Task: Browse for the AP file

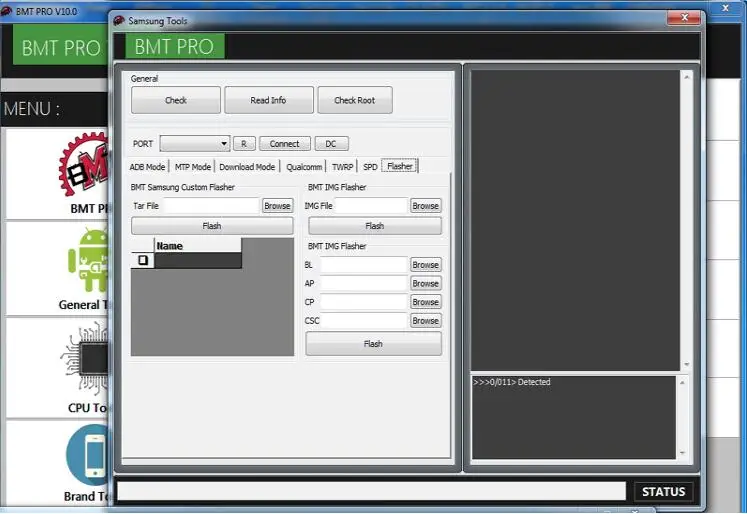Action: (x=425, y=283)
